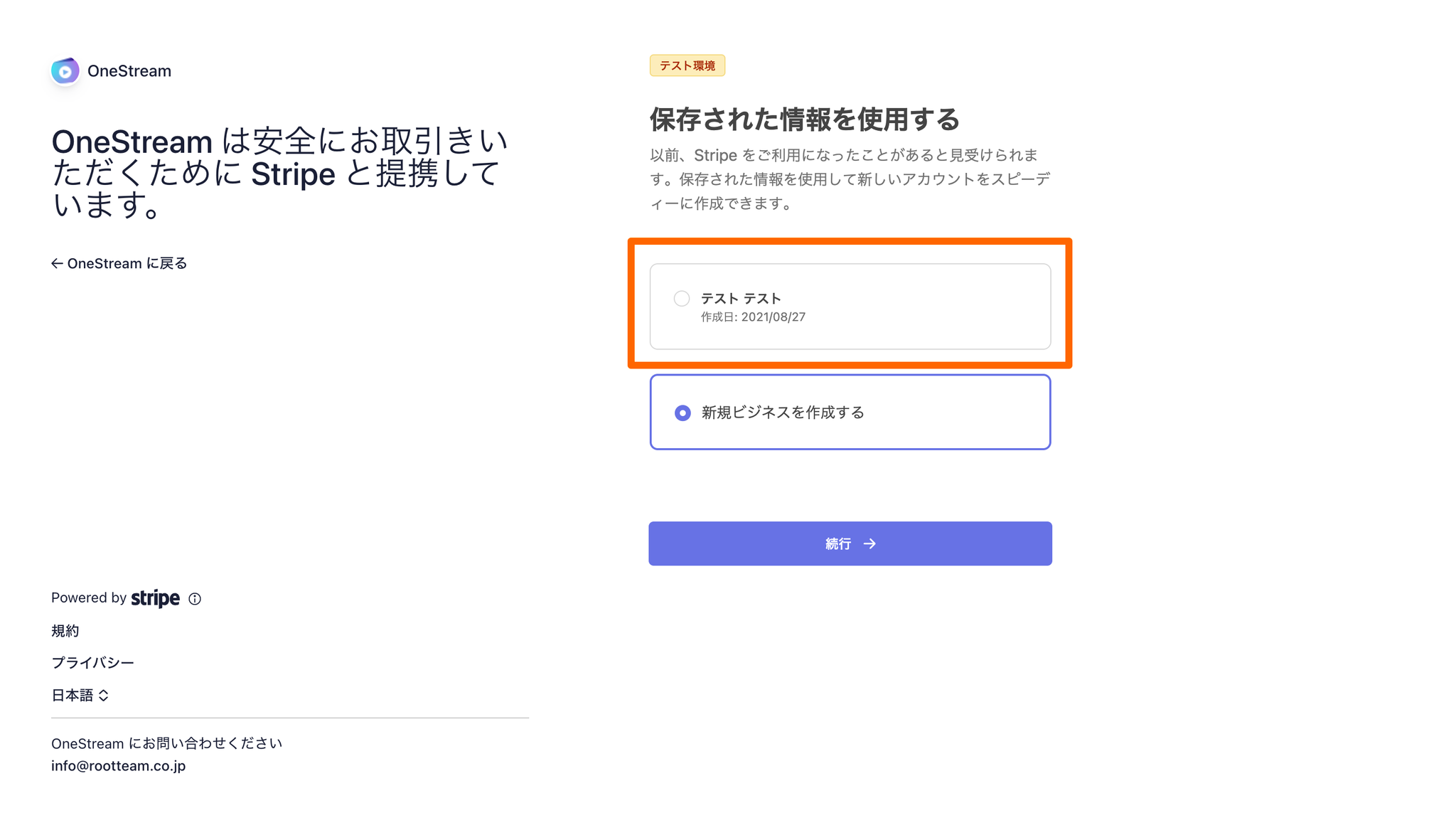Click the Stripe wordmark logo
1456x823 pixels.
(156, 599)
